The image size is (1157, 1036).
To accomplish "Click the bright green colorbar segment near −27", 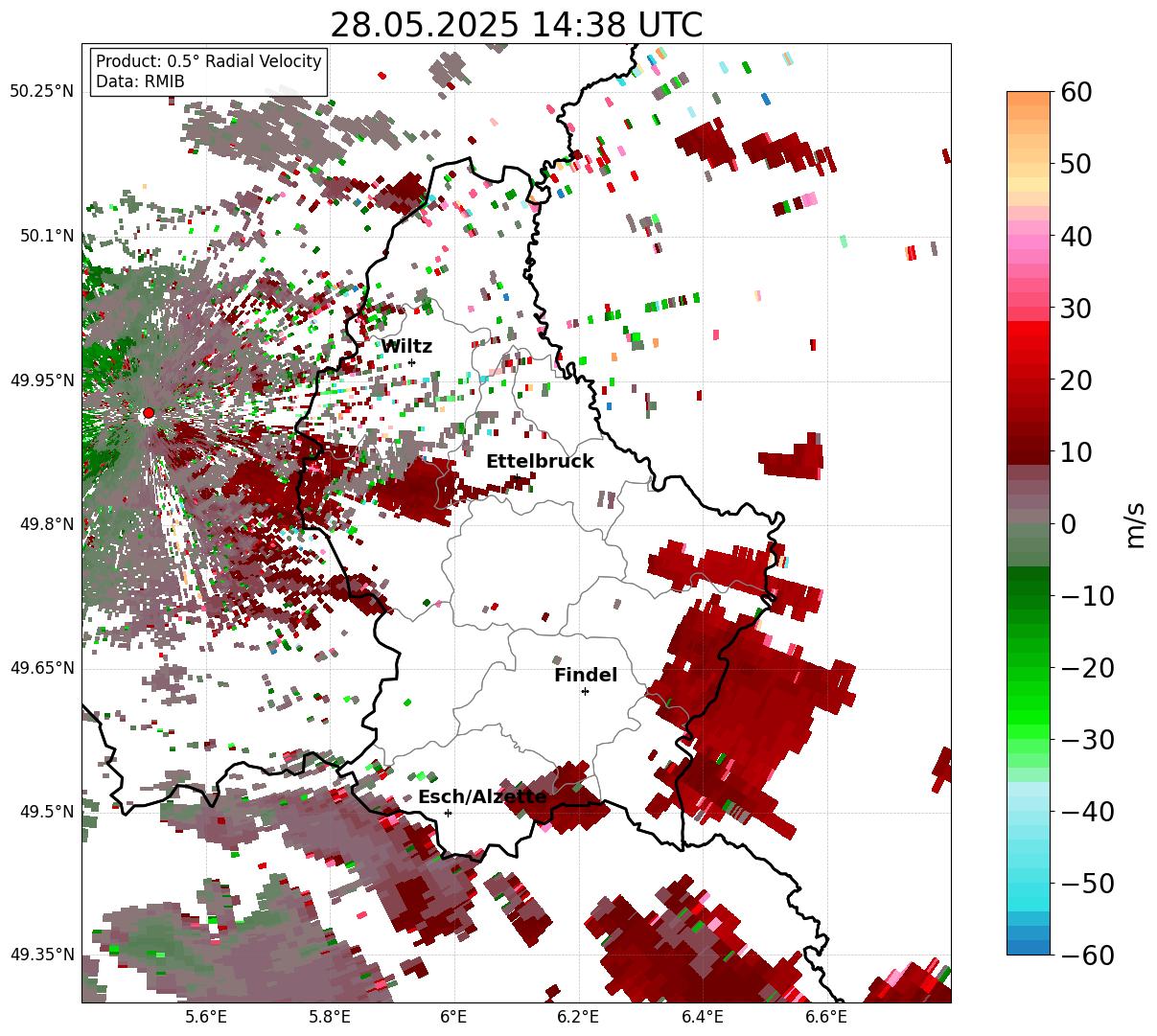I will tap(1029, 718).
